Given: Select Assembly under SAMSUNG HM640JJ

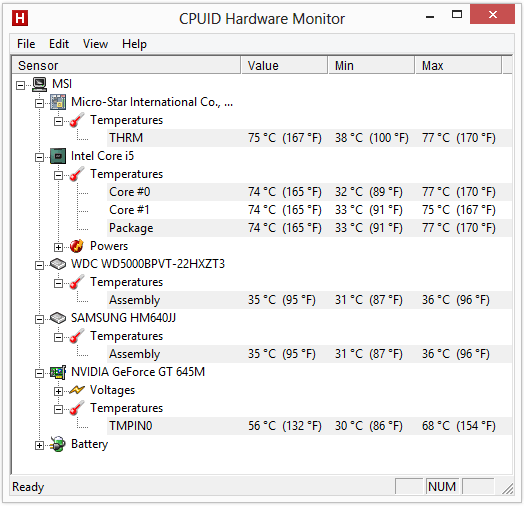Looking at the screenshot, I should click(309, 354).
